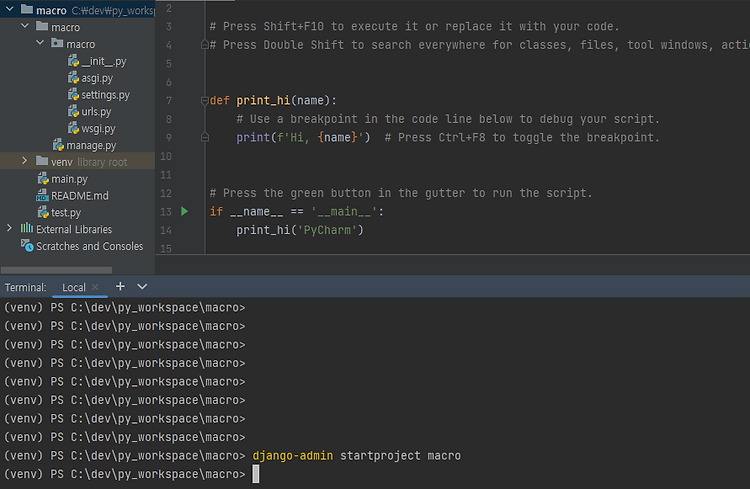The height and width of the screenshot is (489, 750).
Task: Click the External Libraries icon
Action: (x=27, y=229)
